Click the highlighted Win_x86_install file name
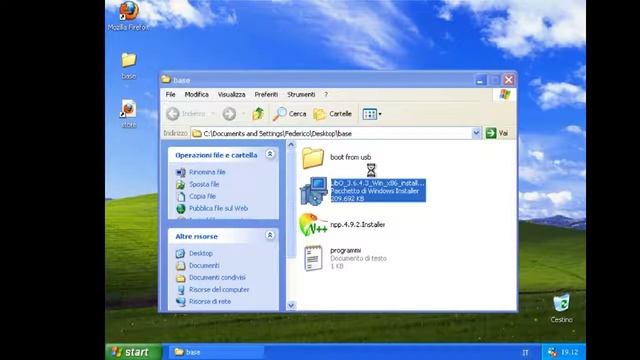 coord(378,183)
